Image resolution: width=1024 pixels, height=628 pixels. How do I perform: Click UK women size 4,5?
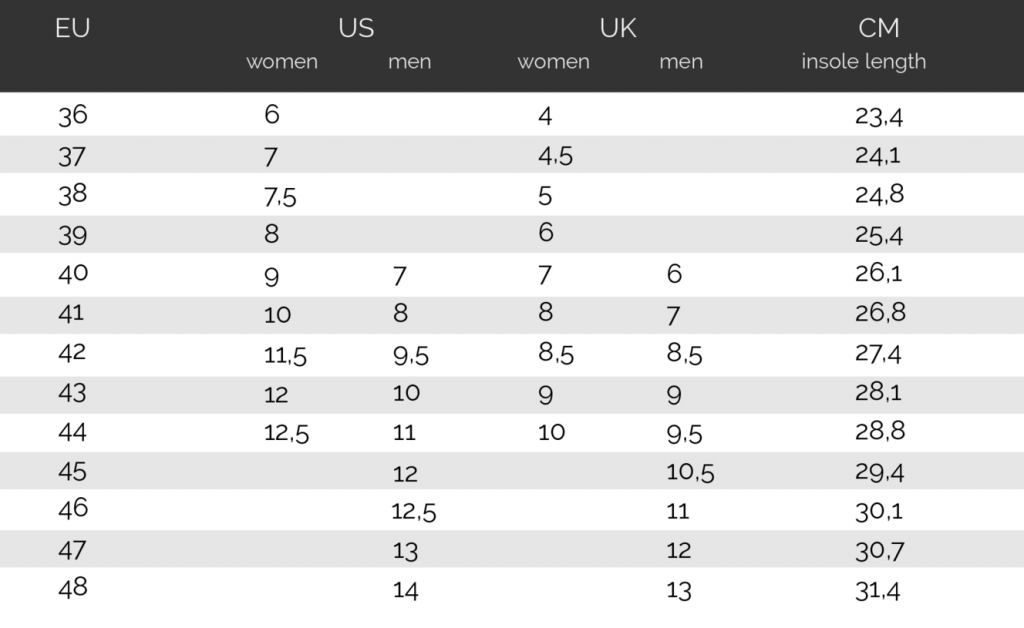point(555,156)
